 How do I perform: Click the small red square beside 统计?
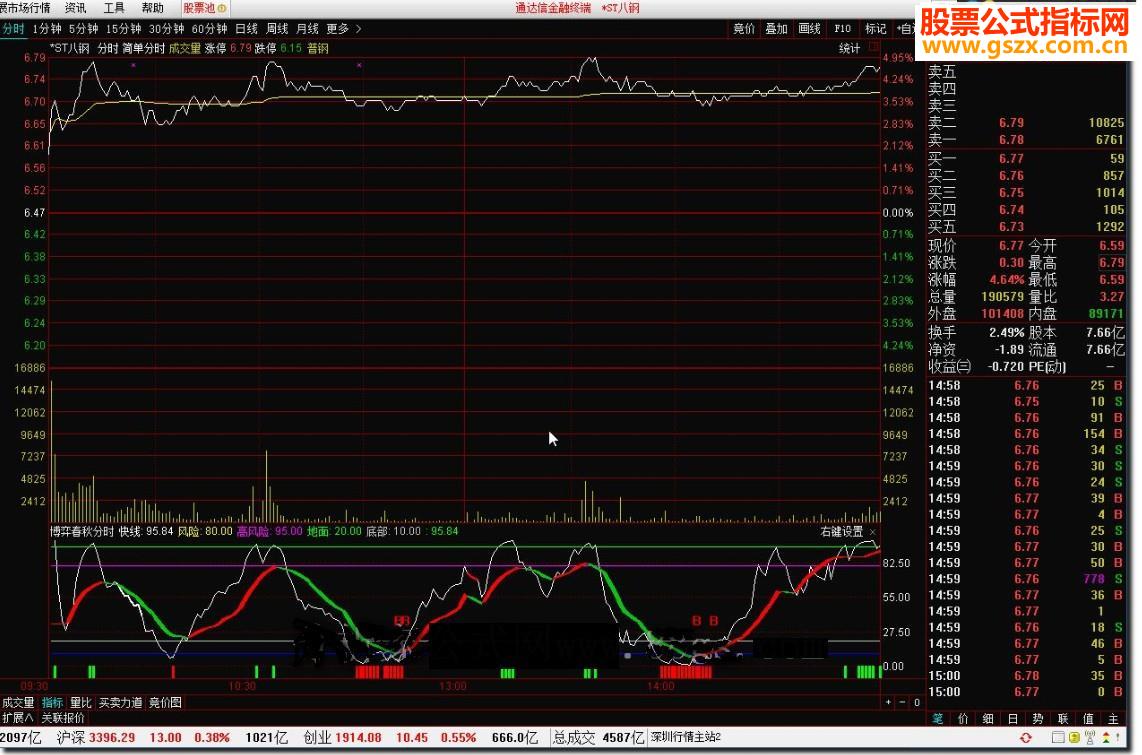click(x=873, y=47)
